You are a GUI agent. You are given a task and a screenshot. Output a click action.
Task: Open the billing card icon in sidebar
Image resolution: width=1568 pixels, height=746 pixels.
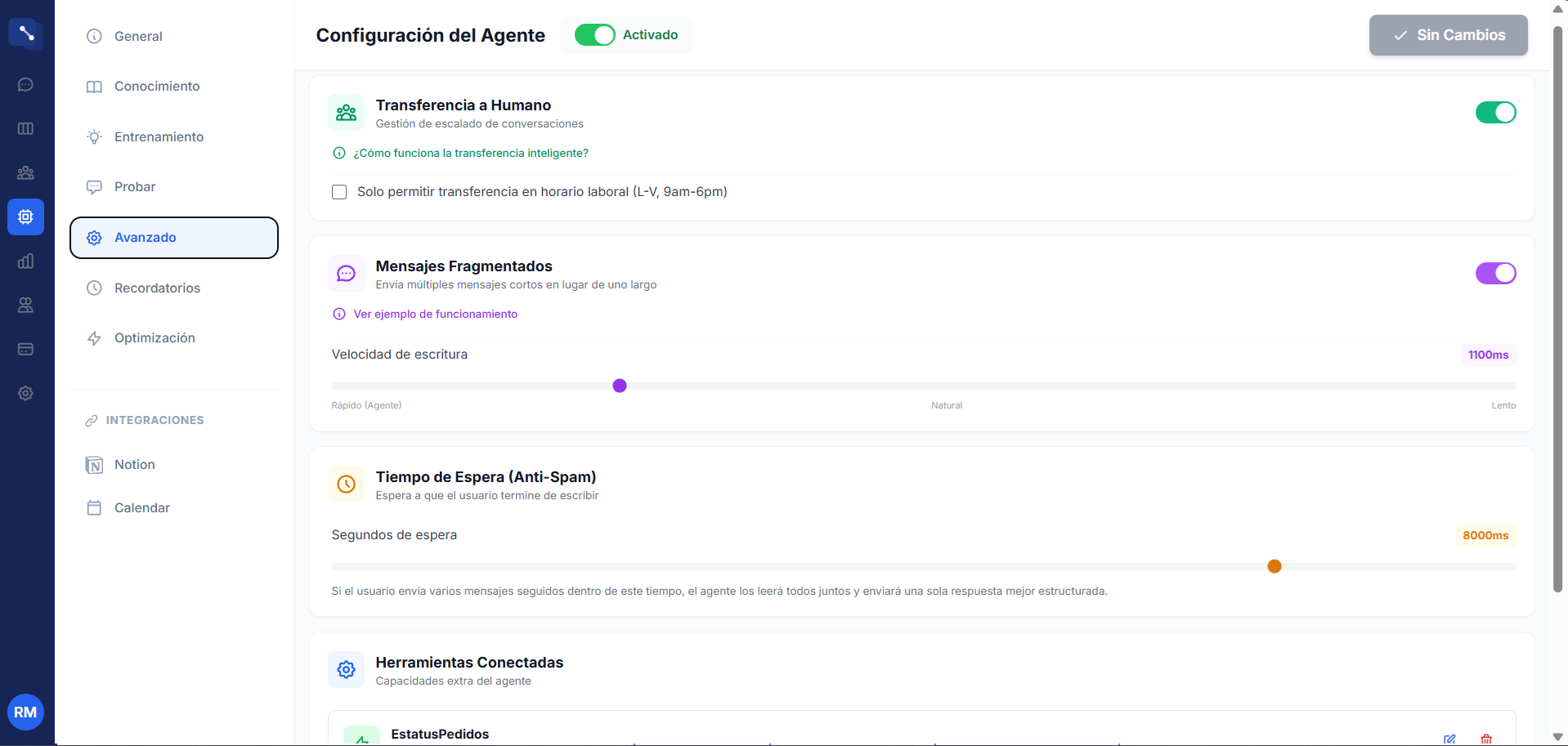point(25,350)
